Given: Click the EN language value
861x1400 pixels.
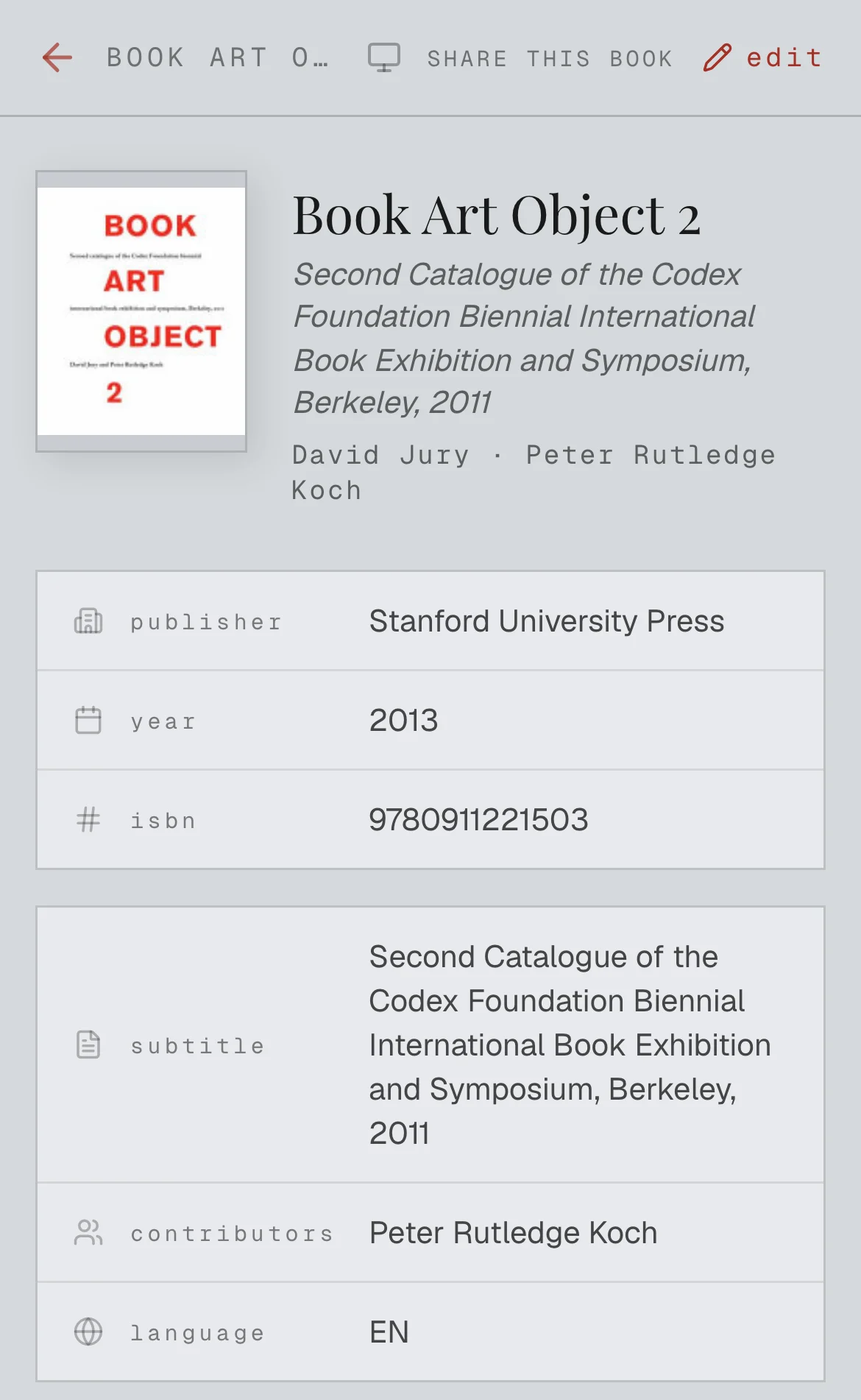Looking at the screenshot, I should pyautogui.click(x=389, y=1332).
